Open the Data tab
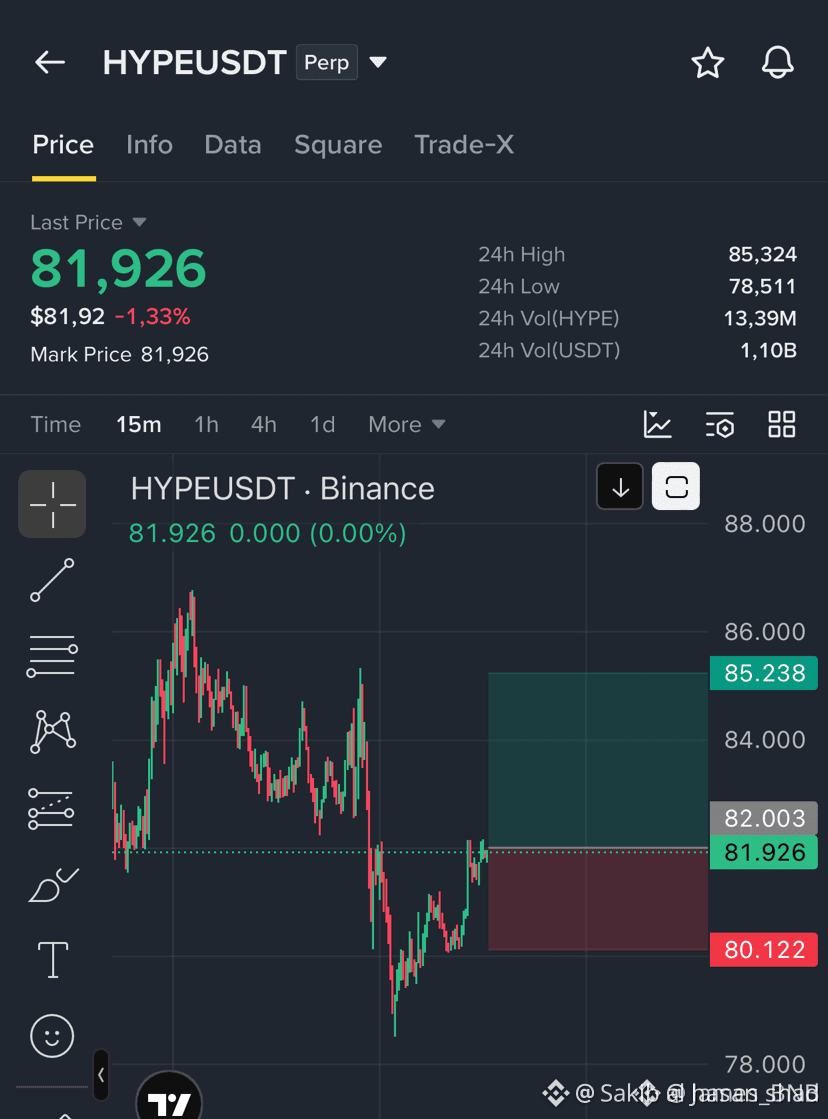 click(233, 145)
